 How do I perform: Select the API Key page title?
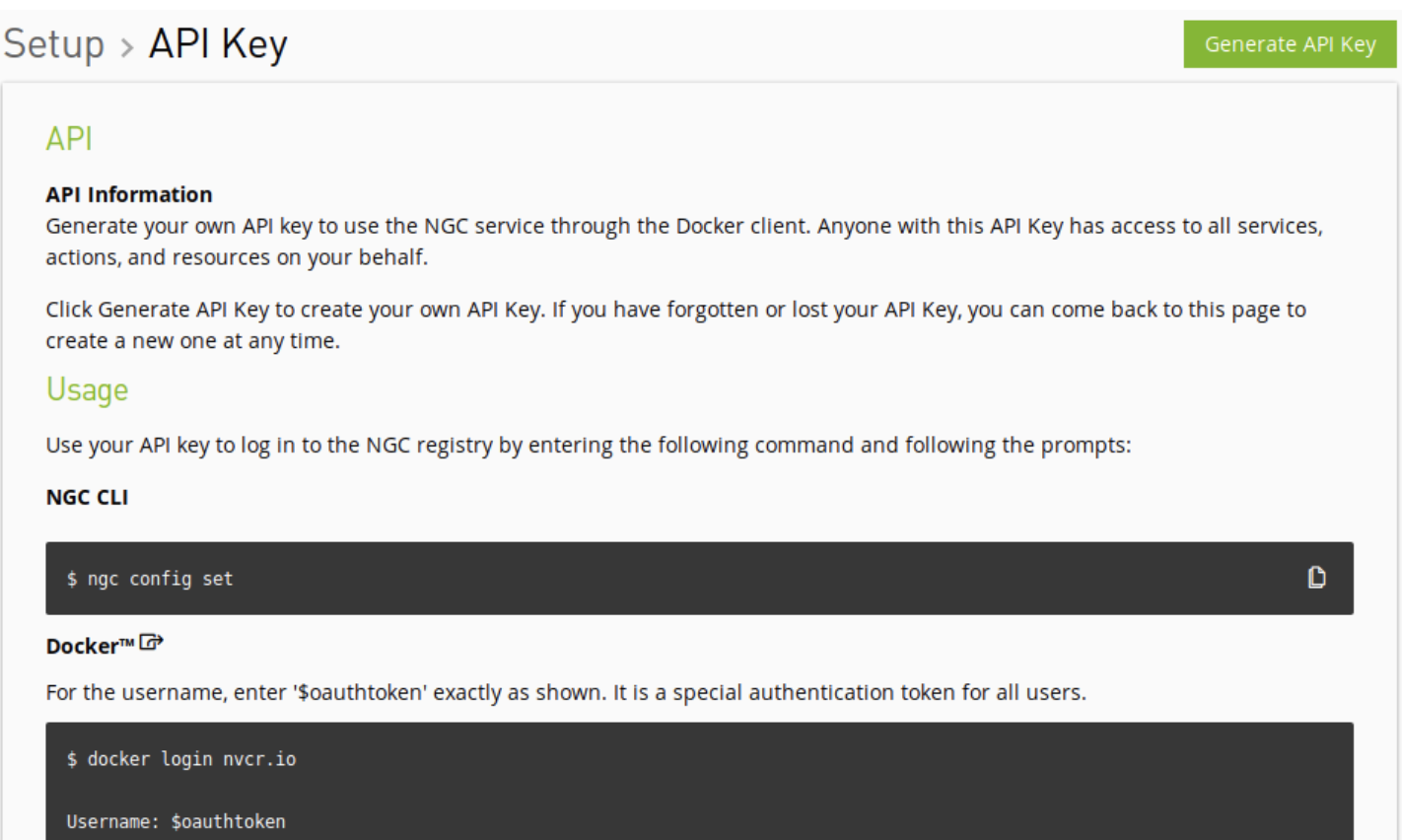coord(218,44)
